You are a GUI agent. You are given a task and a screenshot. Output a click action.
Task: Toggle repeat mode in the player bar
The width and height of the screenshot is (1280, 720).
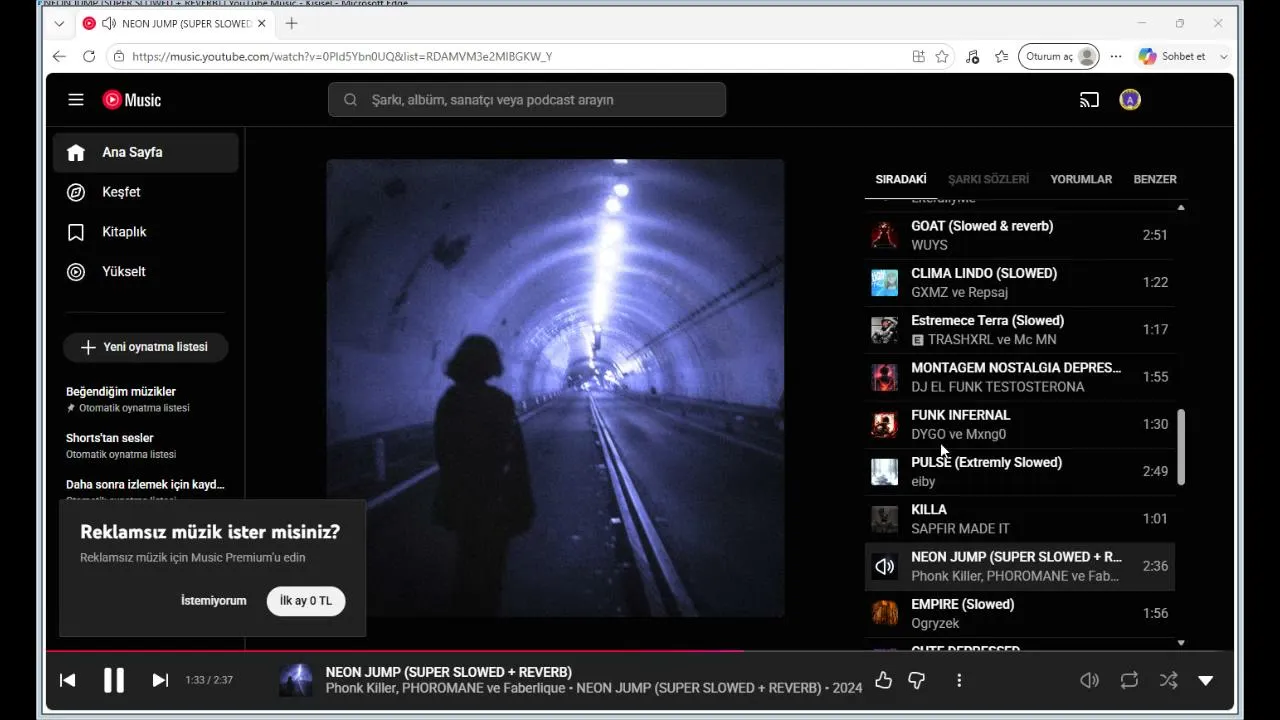pyautogui.click(x=1129, y=680)
